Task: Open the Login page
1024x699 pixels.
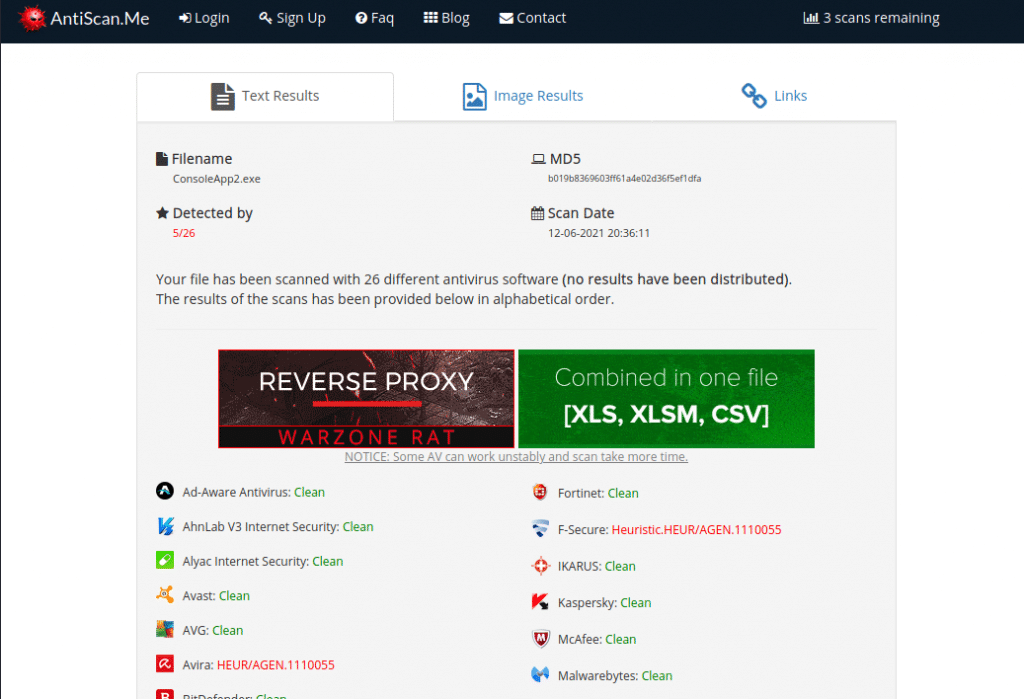Action: point(204,18)
